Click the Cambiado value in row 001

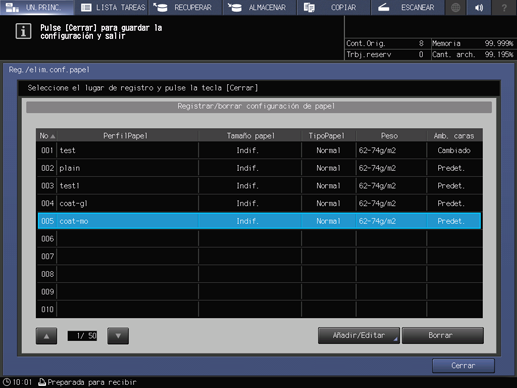click(454, 150)
